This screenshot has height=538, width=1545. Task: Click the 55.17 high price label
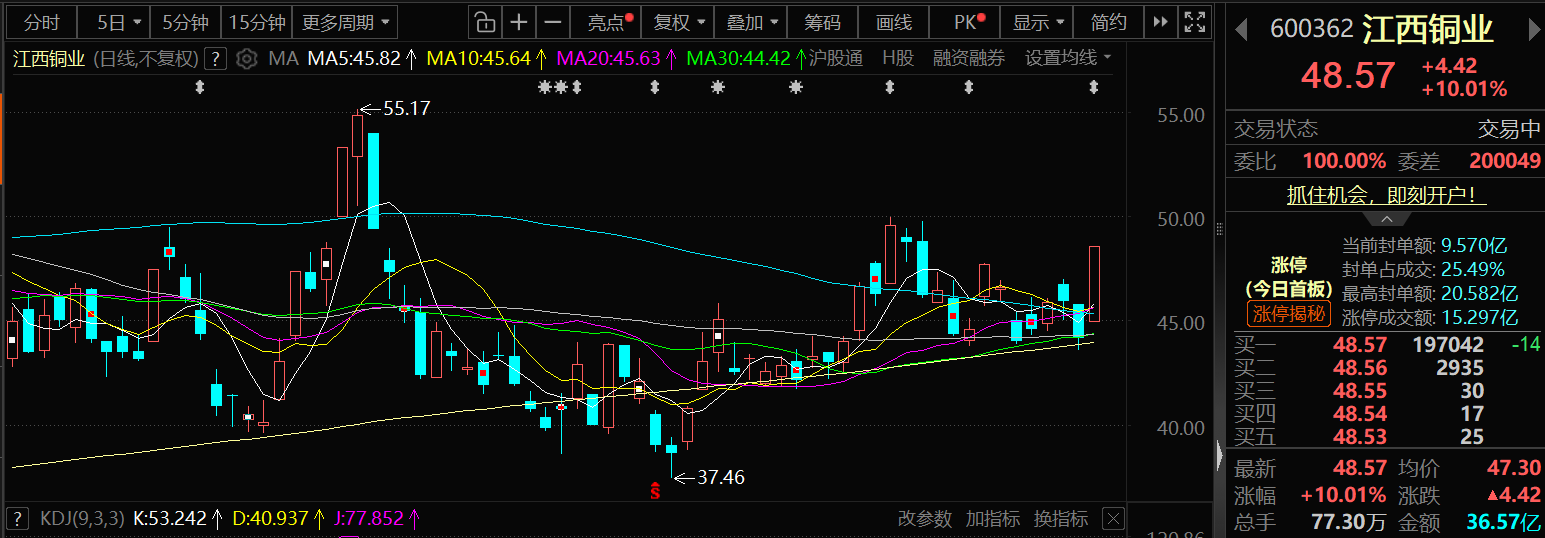point(406,108)
